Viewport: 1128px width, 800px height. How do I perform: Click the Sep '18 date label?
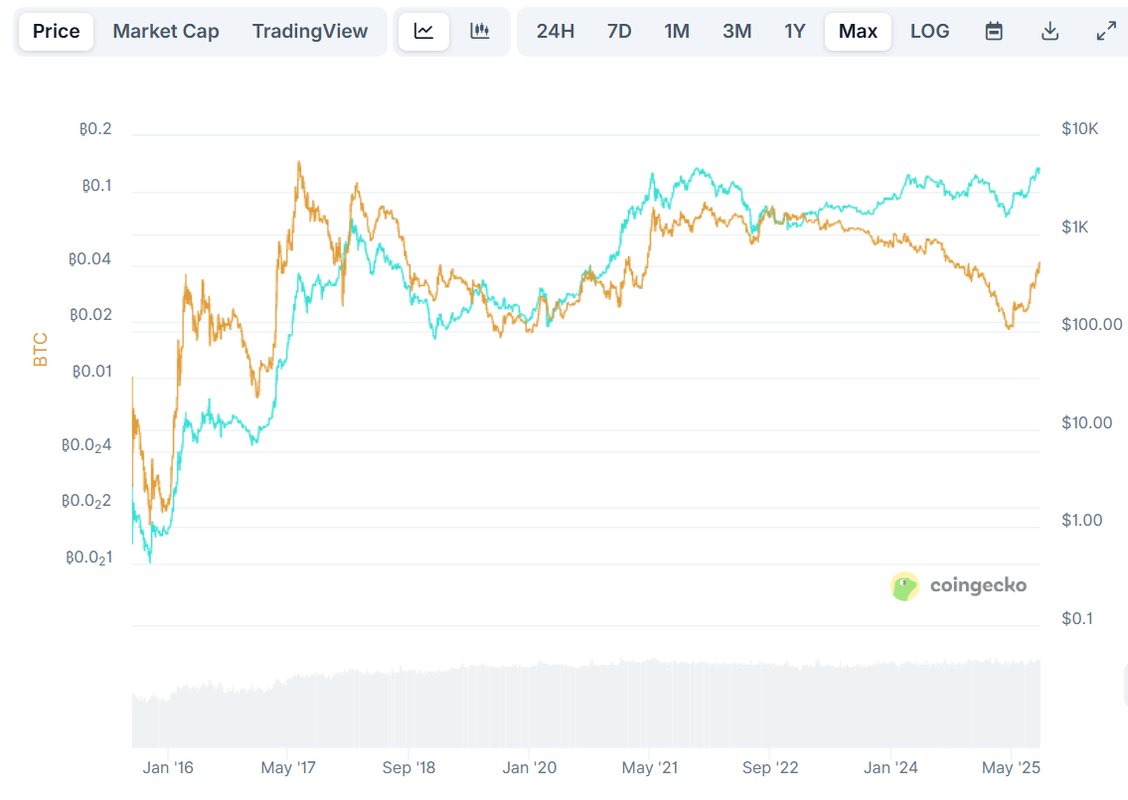click(x=409, y=768)
